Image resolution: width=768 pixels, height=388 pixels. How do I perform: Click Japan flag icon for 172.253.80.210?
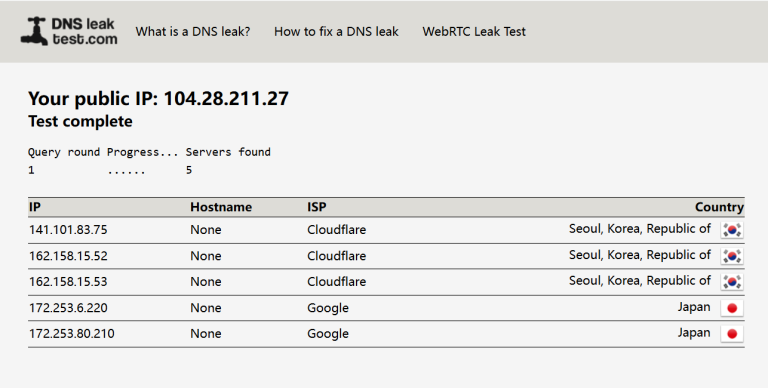click(732, 334)
